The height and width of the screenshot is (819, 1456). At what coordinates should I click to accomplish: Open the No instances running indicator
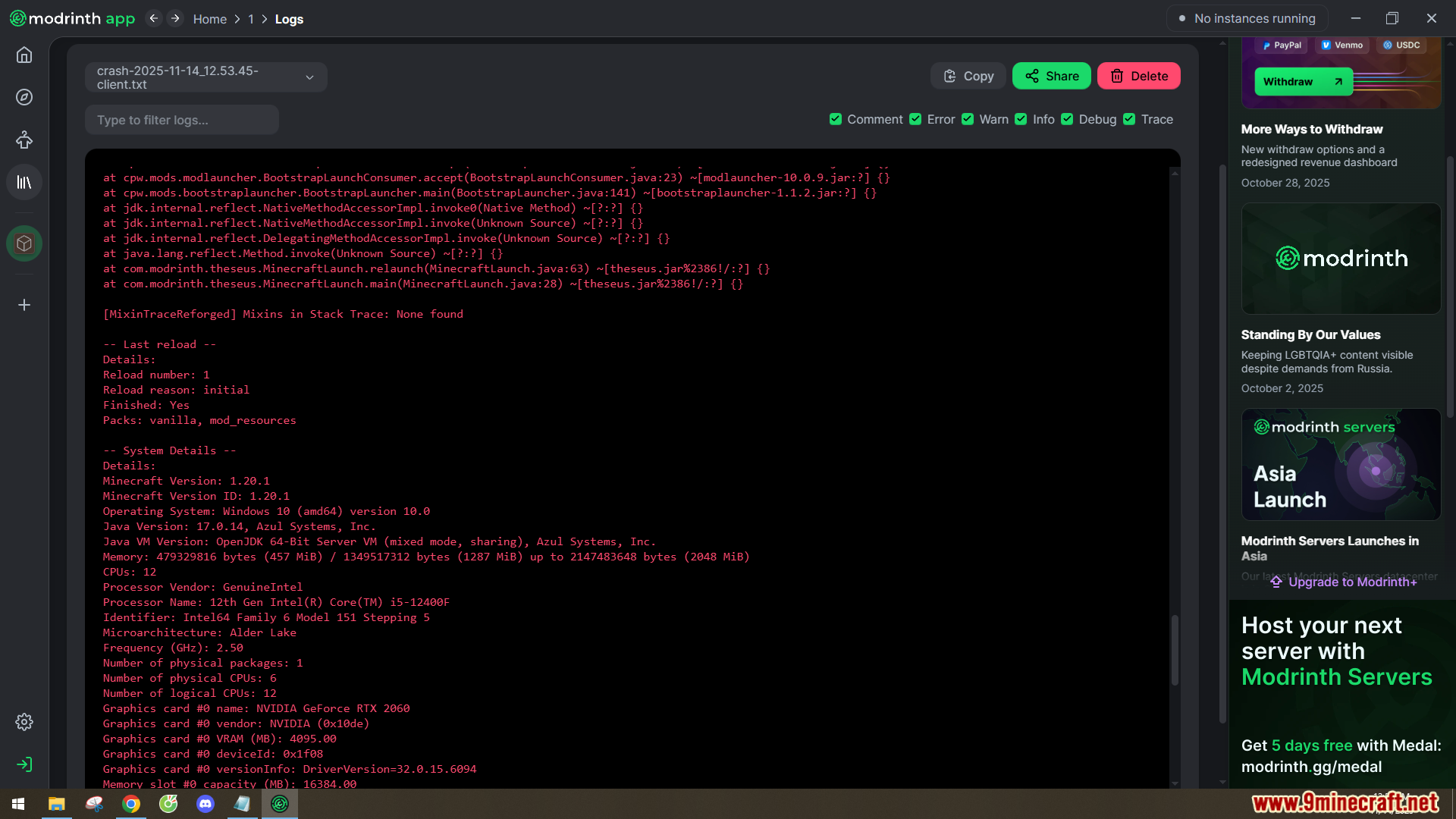click(x=1247, y=18)
